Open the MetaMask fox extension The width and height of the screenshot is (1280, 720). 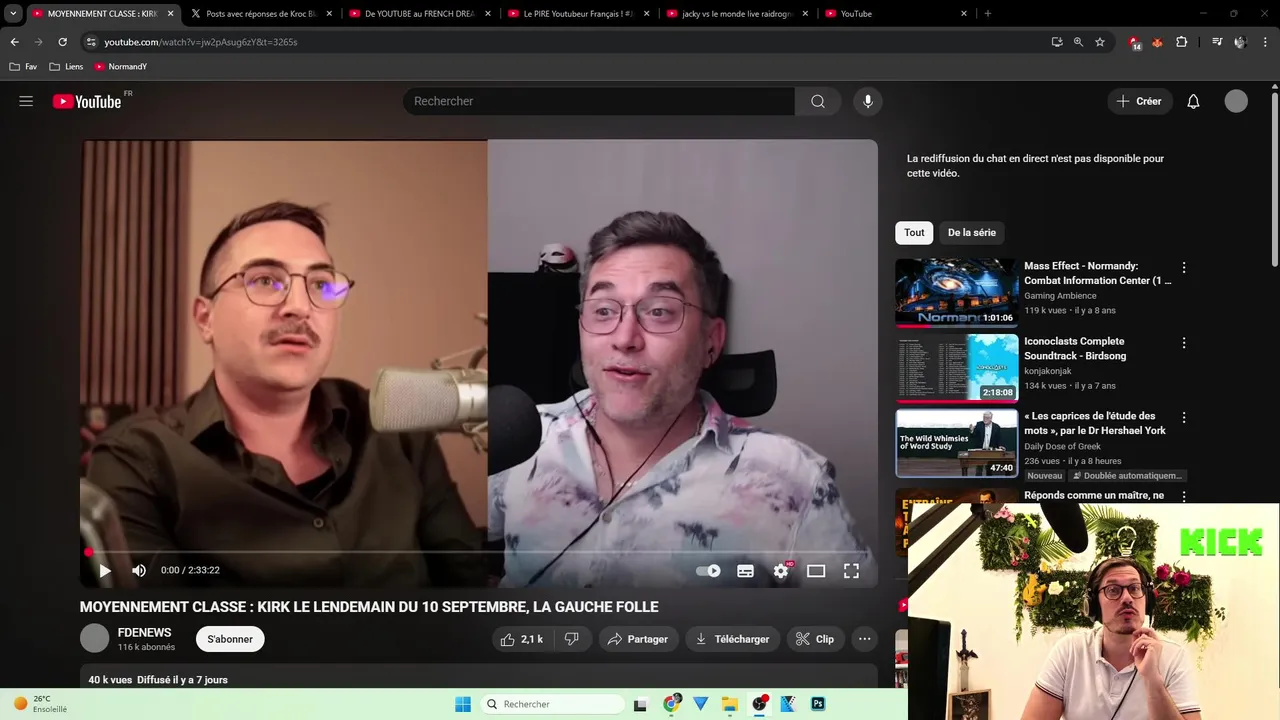pyautogui.click(x=1158, y=42)
